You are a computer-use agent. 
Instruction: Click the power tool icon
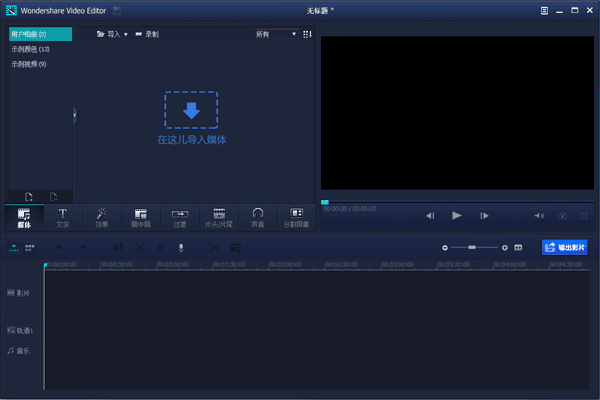[x=236, y=248]
